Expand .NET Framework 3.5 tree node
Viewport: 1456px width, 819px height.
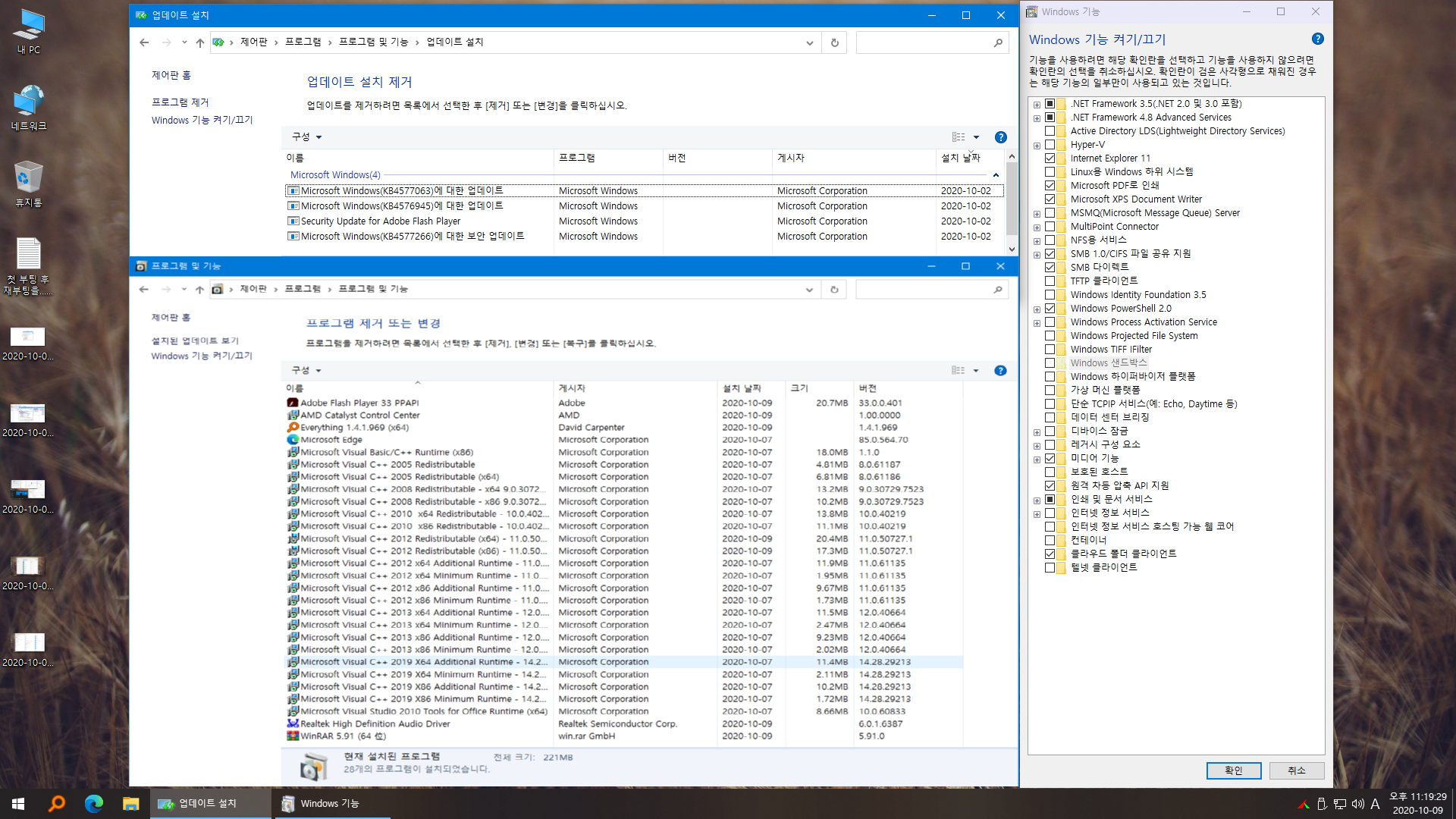coord(1037,105)
